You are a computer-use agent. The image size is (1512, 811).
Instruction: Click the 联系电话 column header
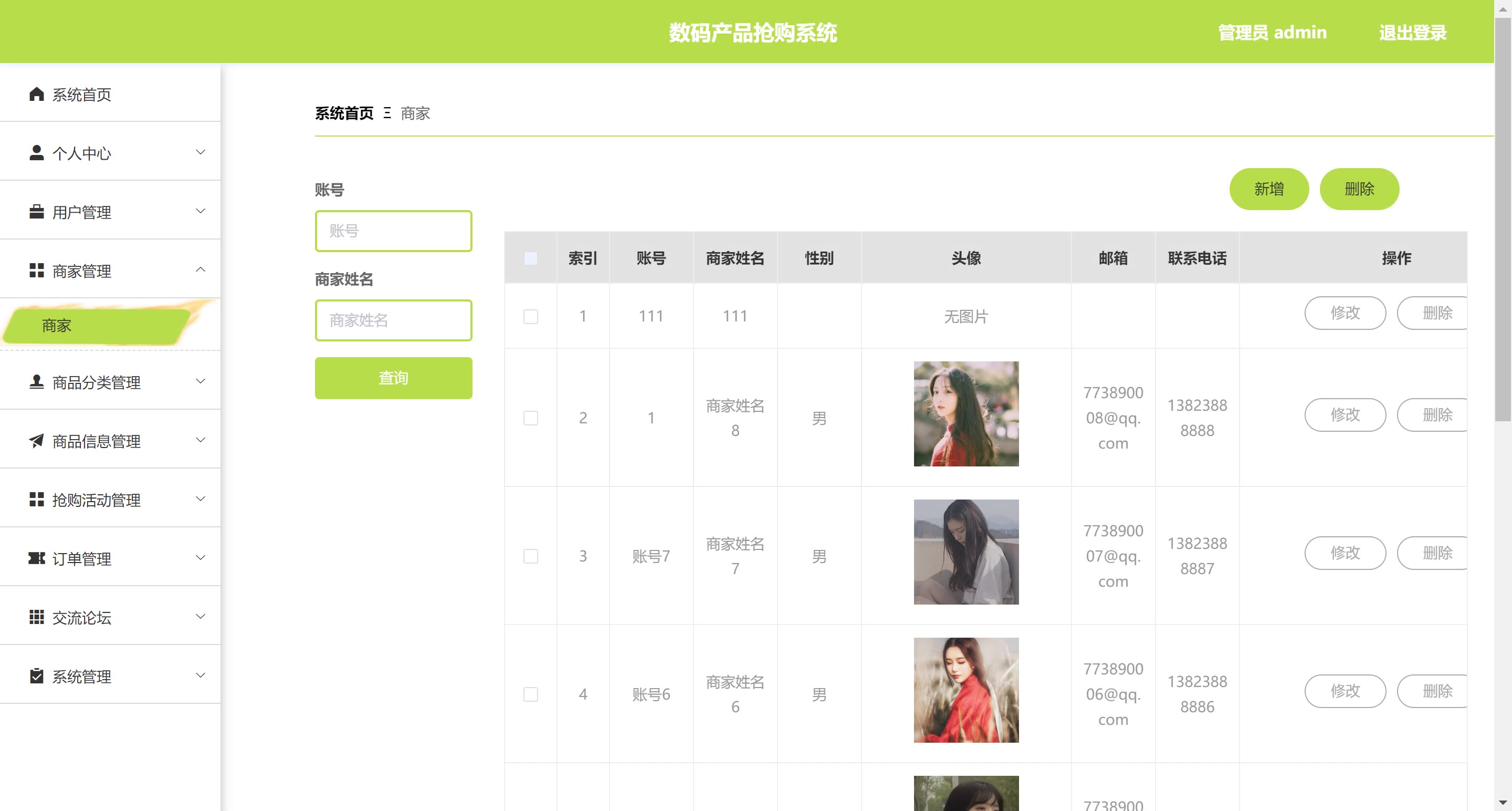1197,258
